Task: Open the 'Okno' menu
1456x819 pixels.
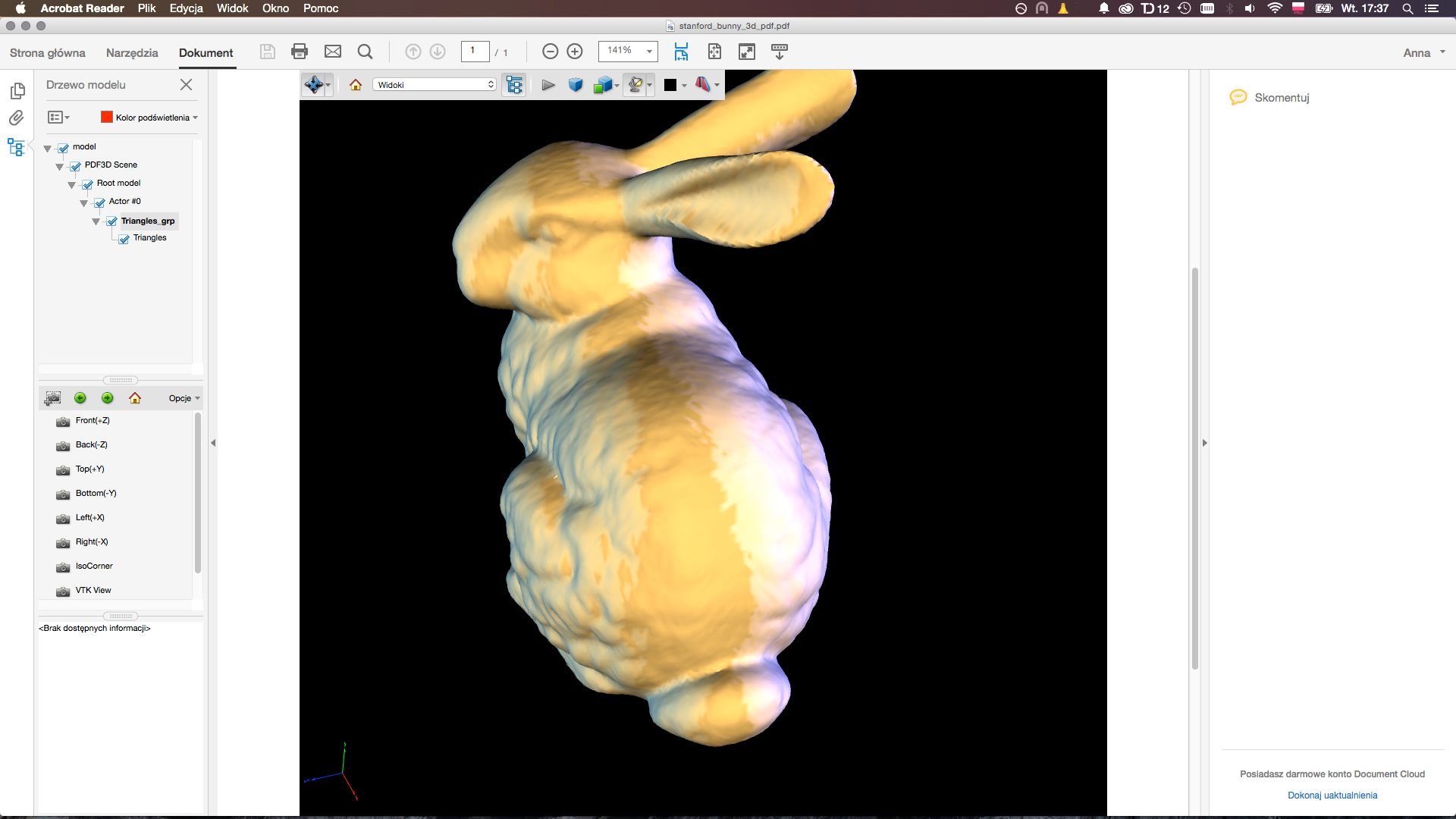Action: (x=275, y=8)
